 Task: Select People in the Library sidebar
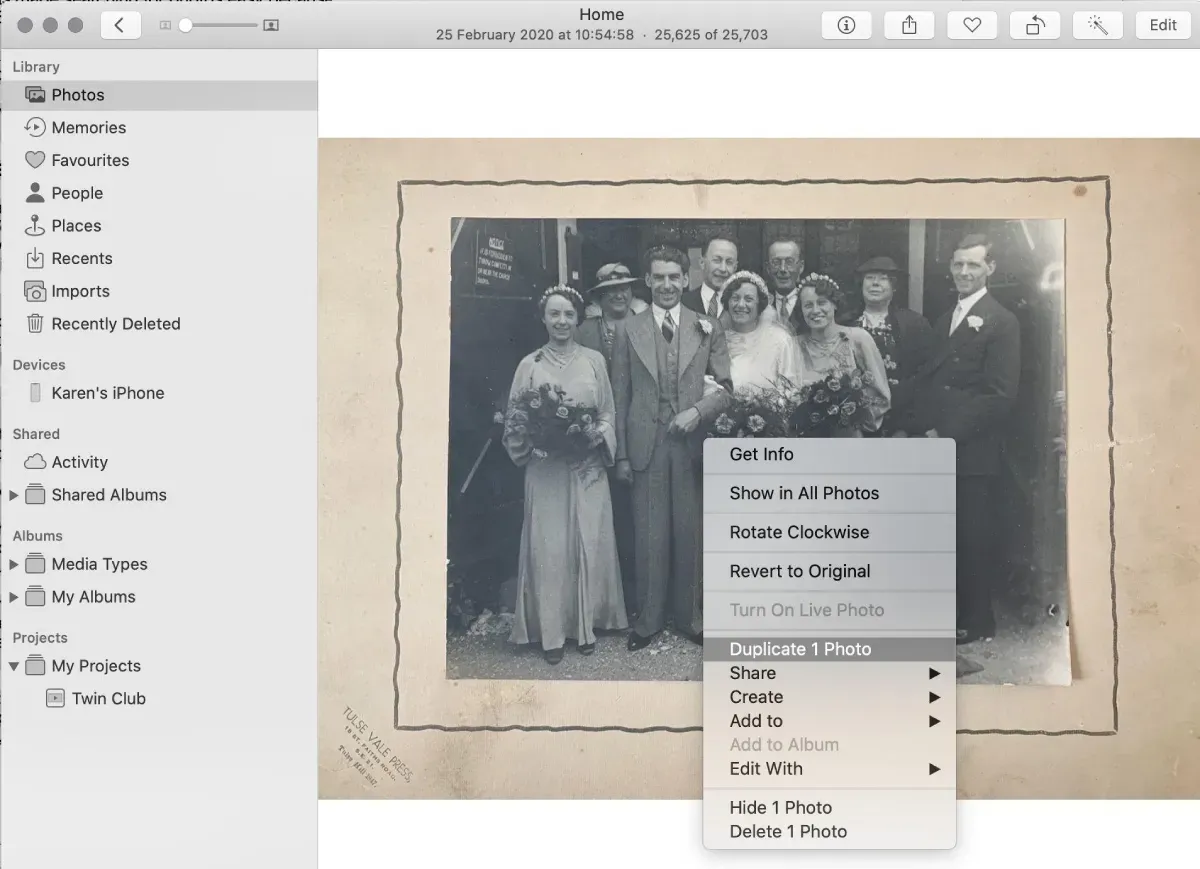(x=77, y=193)
